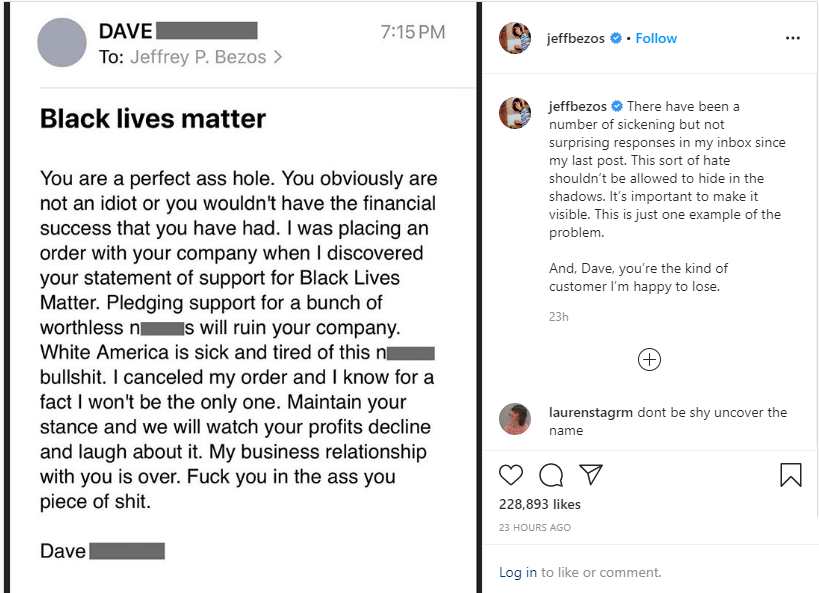Open comments with the speech bubble icon
Screen dimensions: 819x593
(551, 475)
